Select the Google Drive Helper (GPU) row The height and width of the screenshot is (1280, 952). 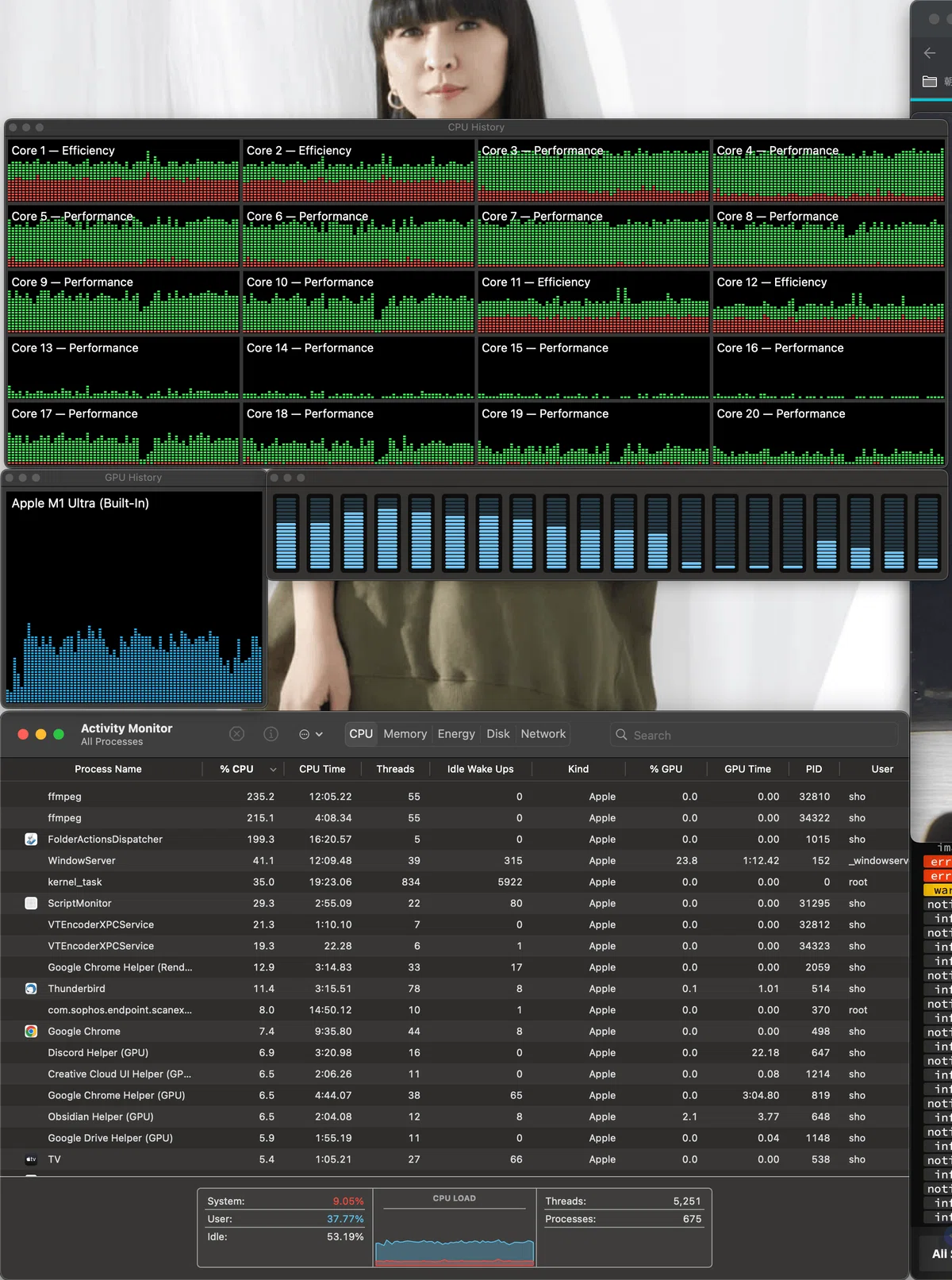(x=455, y=1138)
